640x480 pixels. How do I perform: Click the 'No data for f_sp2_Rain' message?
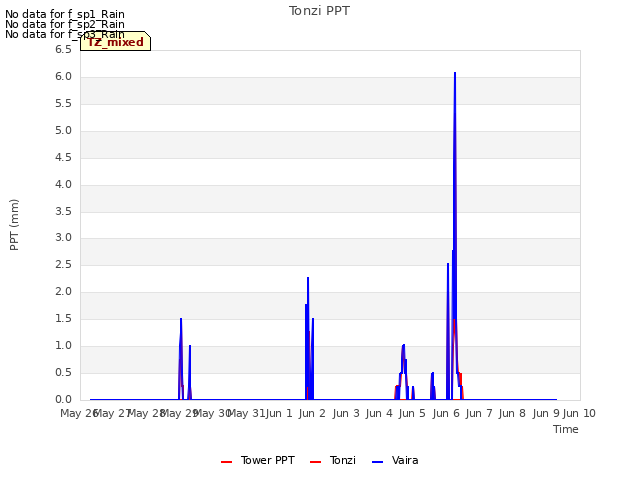[x=65, y=24]
